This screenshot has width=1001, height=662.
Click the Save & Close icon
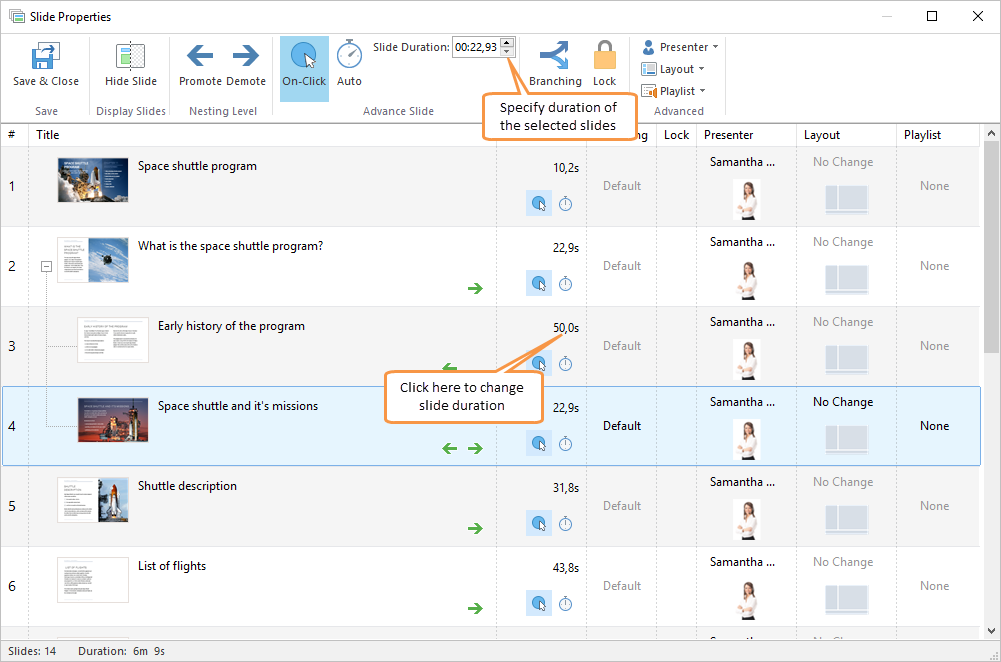46,56
